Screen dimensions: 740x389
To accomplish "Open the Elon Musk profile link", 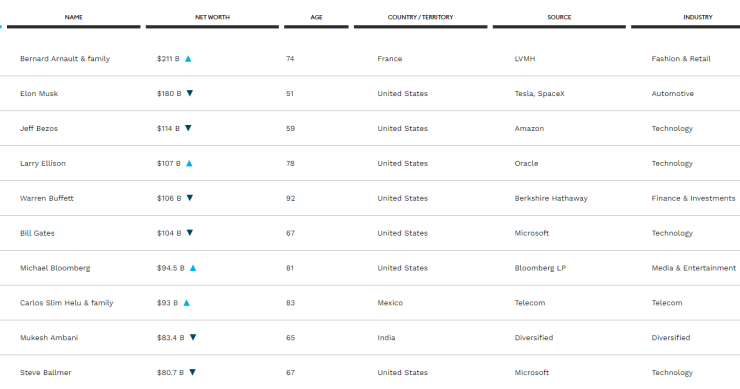I will click(39, 93).
